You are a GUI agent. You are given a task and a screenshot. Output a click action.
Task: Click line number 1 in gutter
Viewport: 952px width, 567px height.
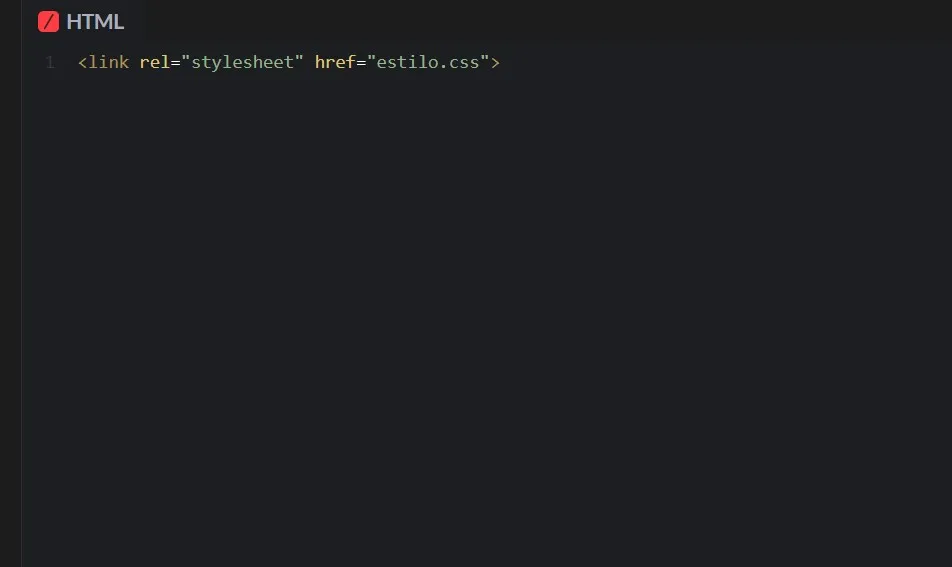pyautogui.click(x=50, y=62)
